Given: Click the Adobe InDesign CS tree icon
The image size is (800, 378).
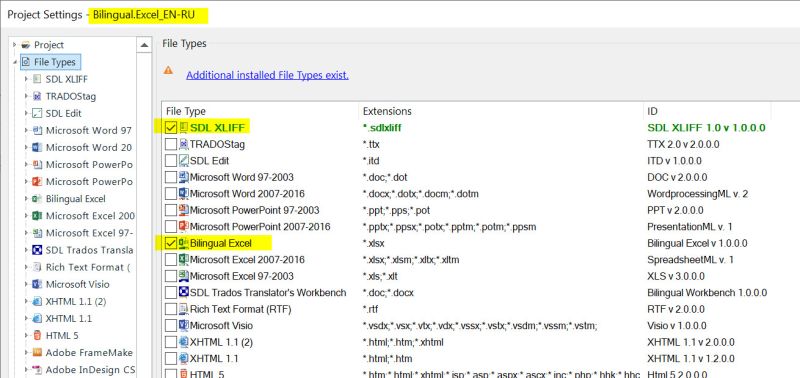Looking at the screenshot, I should click(37, 370).
